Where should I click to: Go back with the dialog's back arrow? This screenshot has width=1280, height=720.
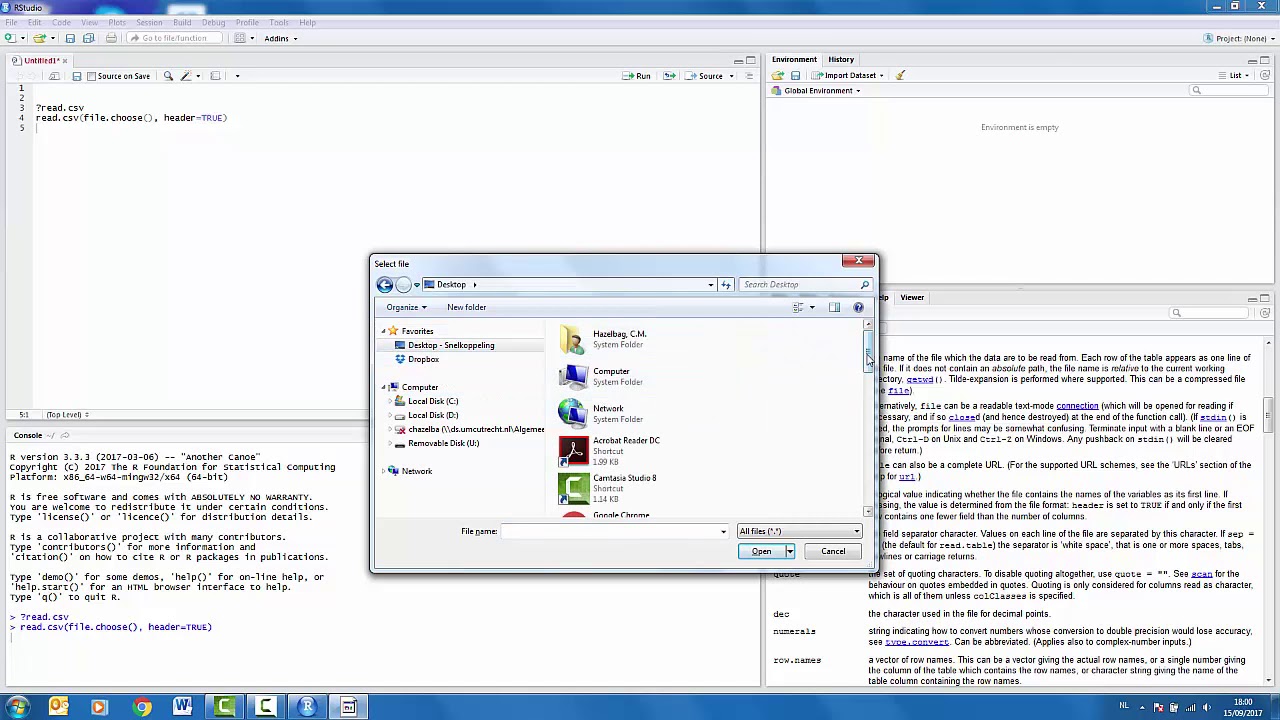[x=385, y=285]
